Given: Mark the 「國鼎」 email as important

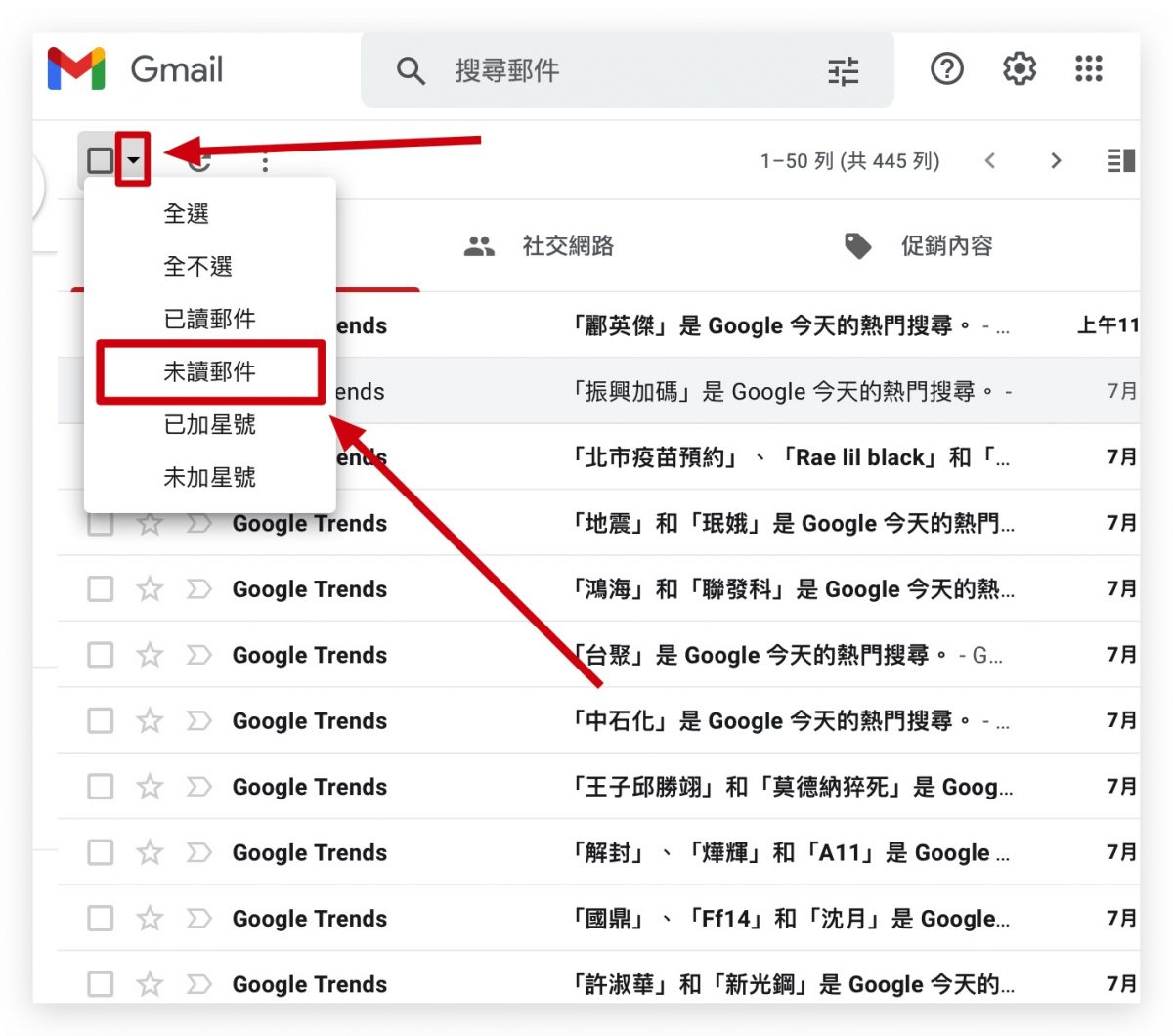Looking at the screenshot, I should [x=199, y=919].
